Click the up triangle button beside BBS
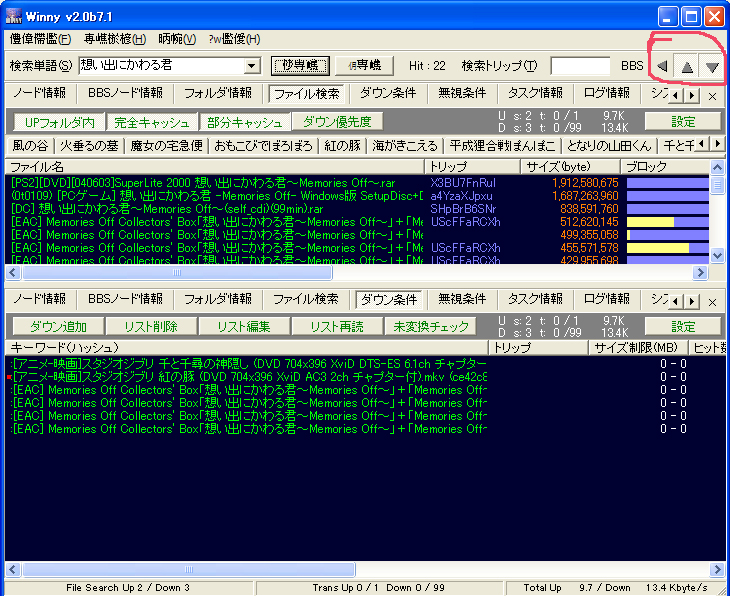The height and width of the screenshot is (596, 730). (x=687, y=66)
